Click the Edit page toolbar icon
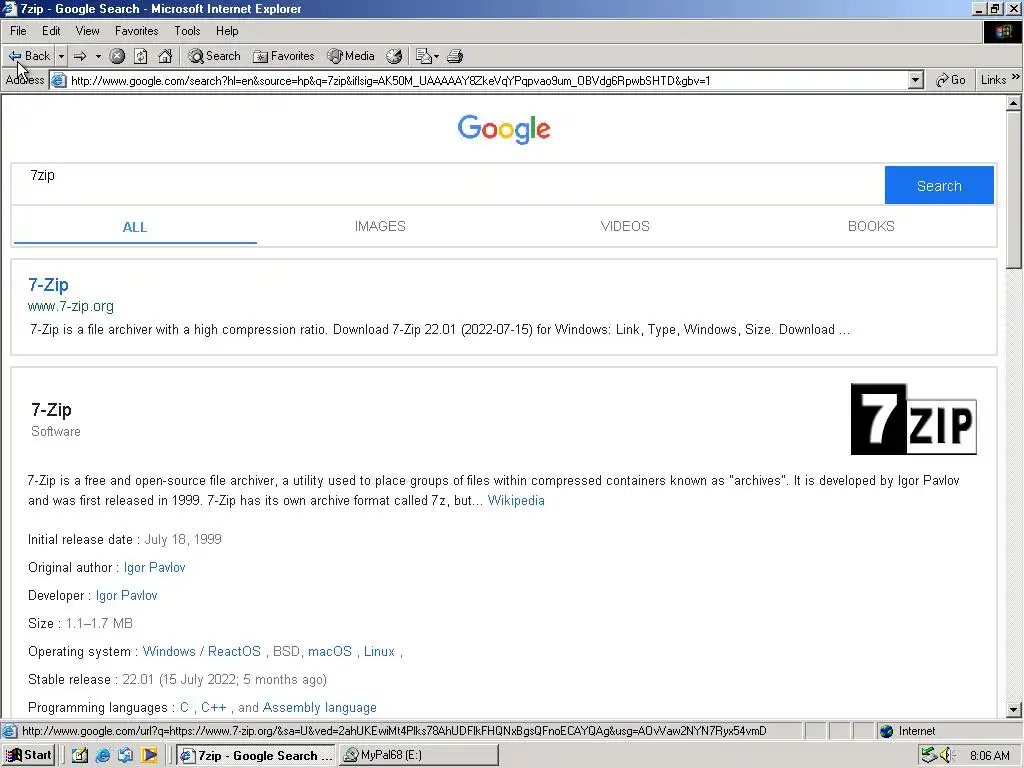This screenshot has width=1024, height=768. click(x=423, y=56)
